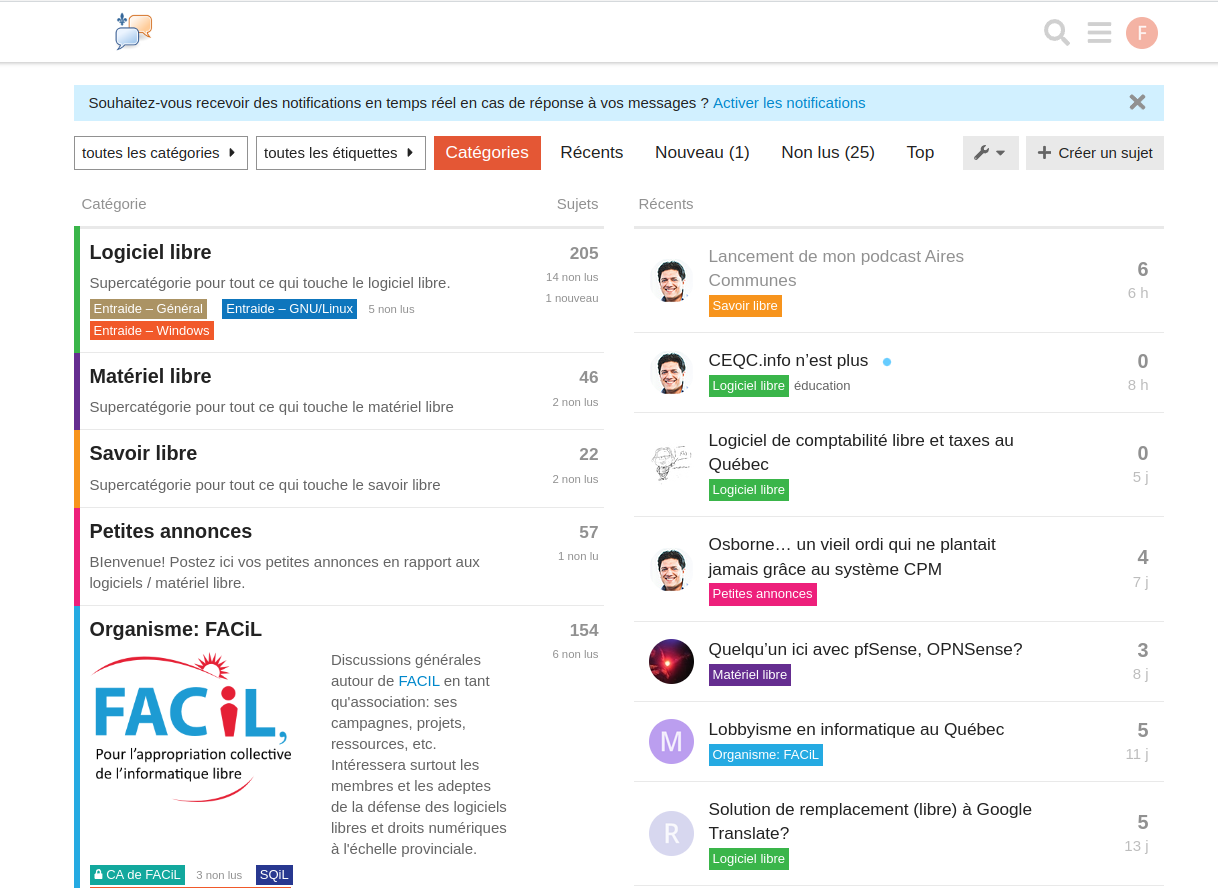Open the wrench admin options dropdown
The width and height of the screenshot is (1218, 888).
(991, 153)
